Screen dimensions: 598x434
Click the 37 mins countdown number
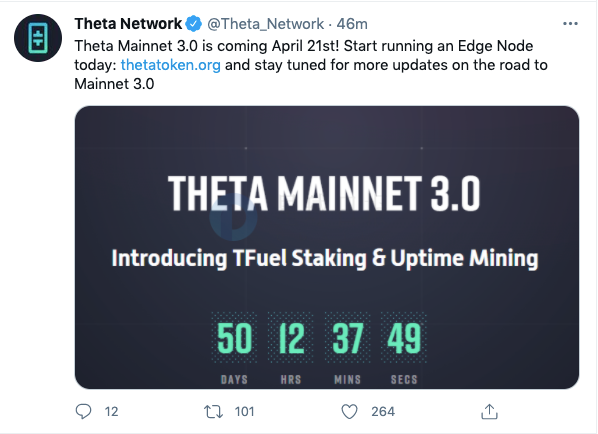(x=347, y=338)
